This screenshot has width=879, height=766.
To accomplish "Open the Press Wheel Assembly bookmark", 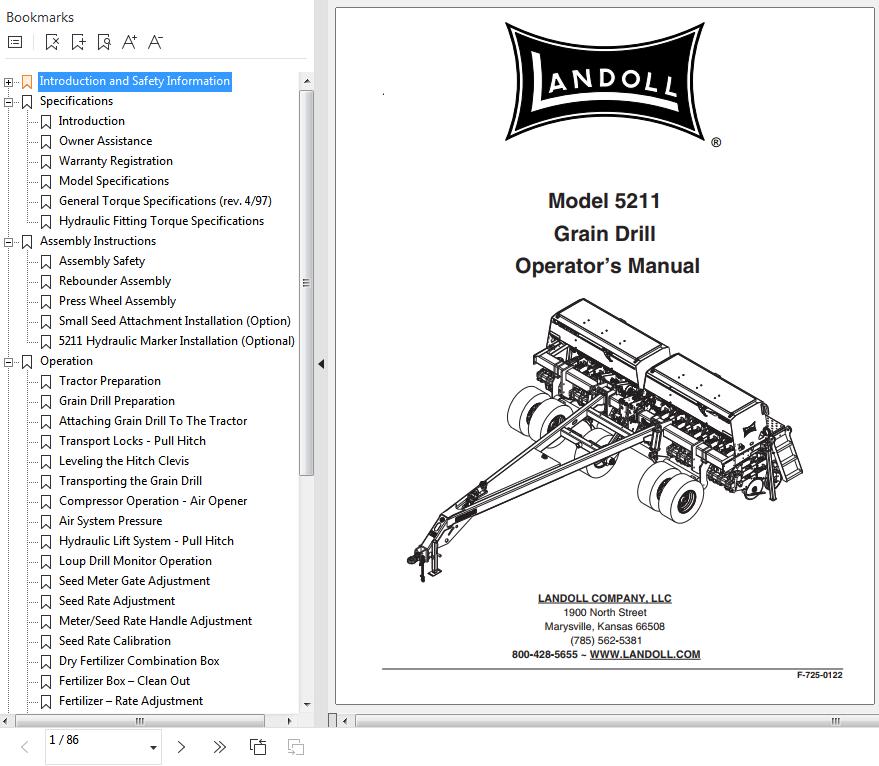I will point(117,301).
